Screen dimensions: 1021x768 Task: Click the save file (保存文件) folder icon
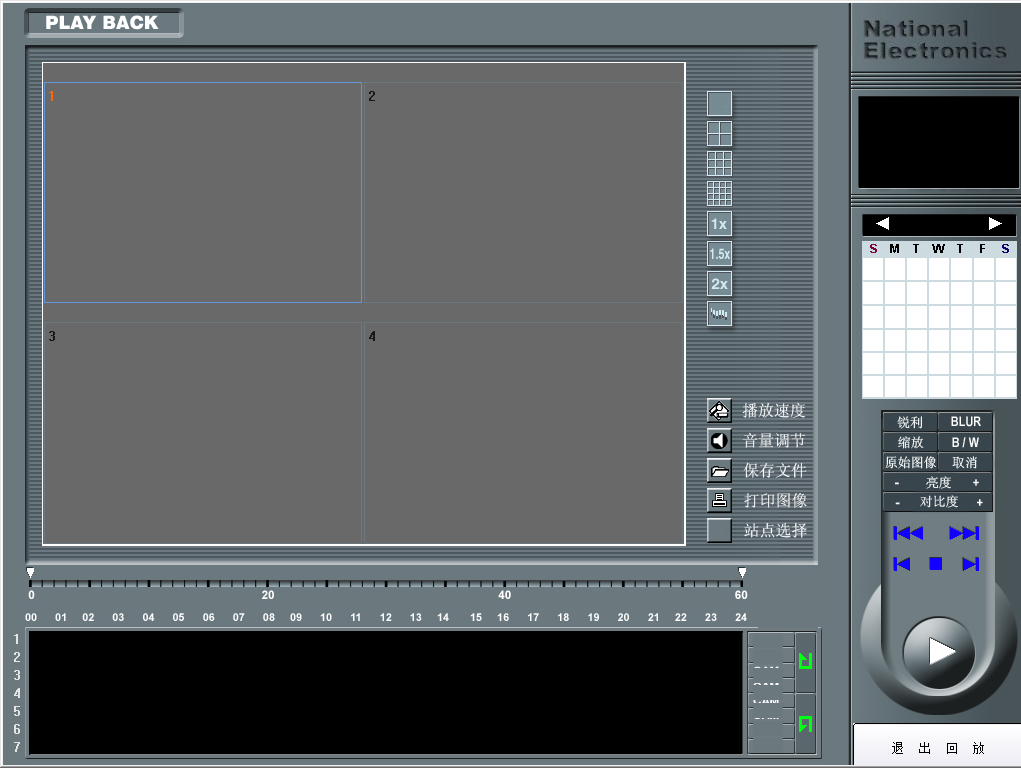719,470
